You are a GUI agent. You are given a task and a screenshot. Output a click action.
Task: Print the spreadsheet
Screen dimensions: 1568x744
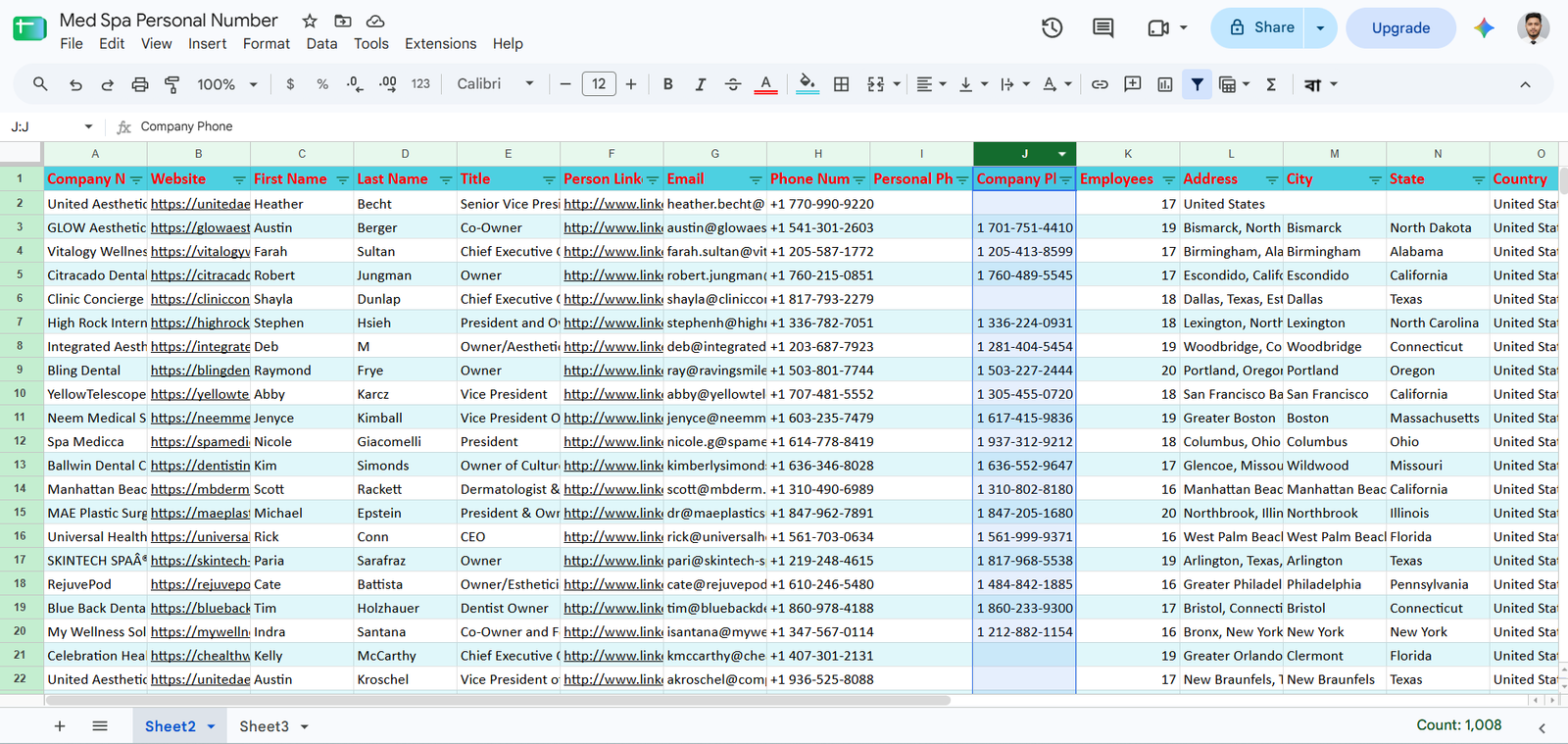(140, 84)
